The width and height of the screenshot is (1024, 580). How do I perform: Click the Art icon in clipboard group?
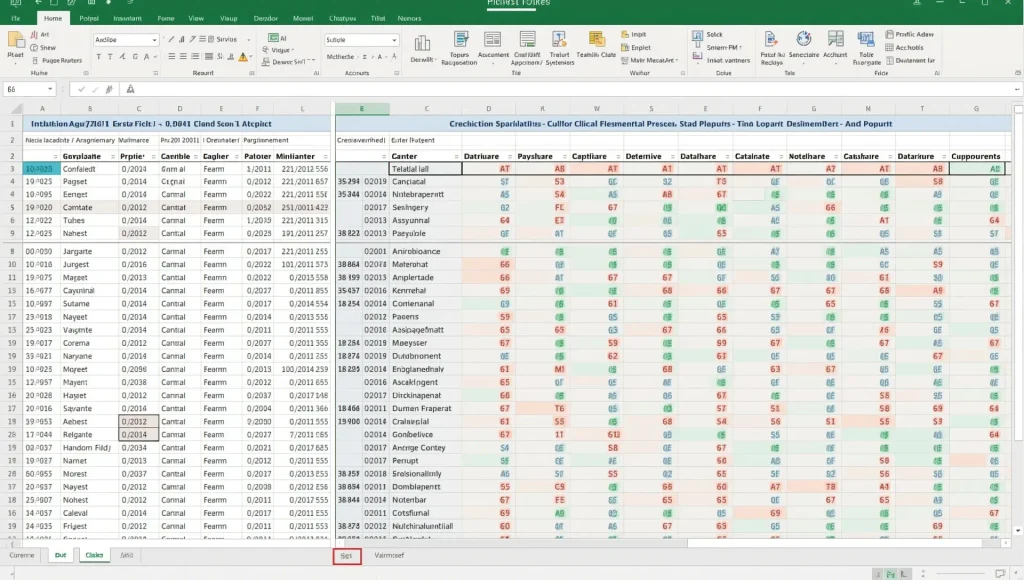coord(34,34)
